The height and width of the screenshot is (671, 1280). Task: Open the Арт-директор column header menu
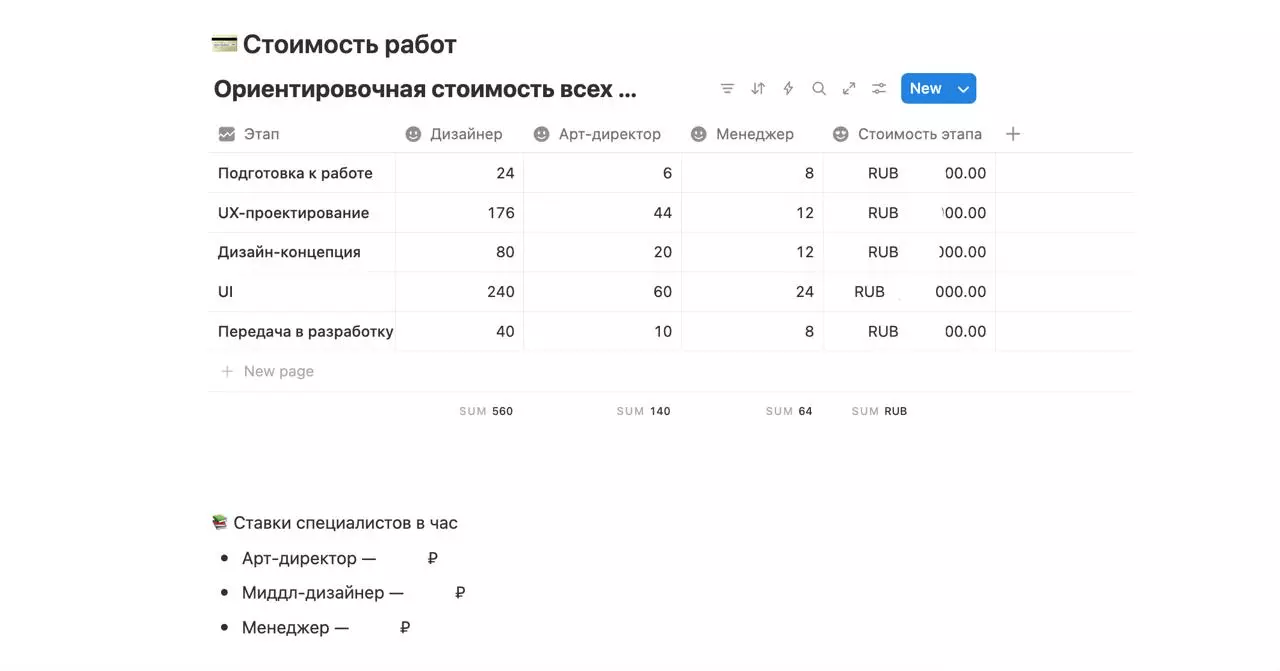603,134
